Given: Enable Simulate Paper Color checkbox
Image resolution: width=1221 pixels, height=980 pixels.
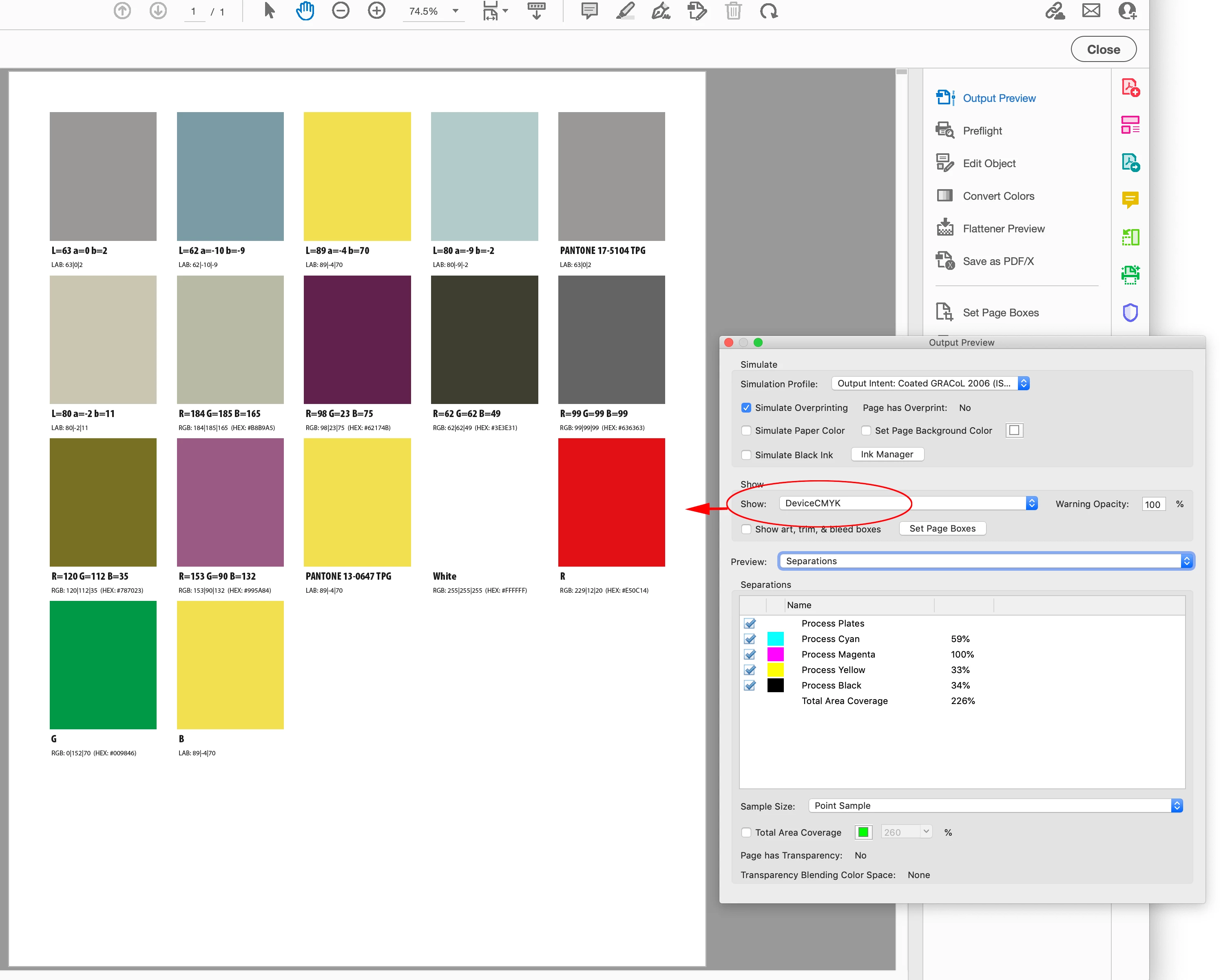Looking at the screenshot, I should click(746, 431).
